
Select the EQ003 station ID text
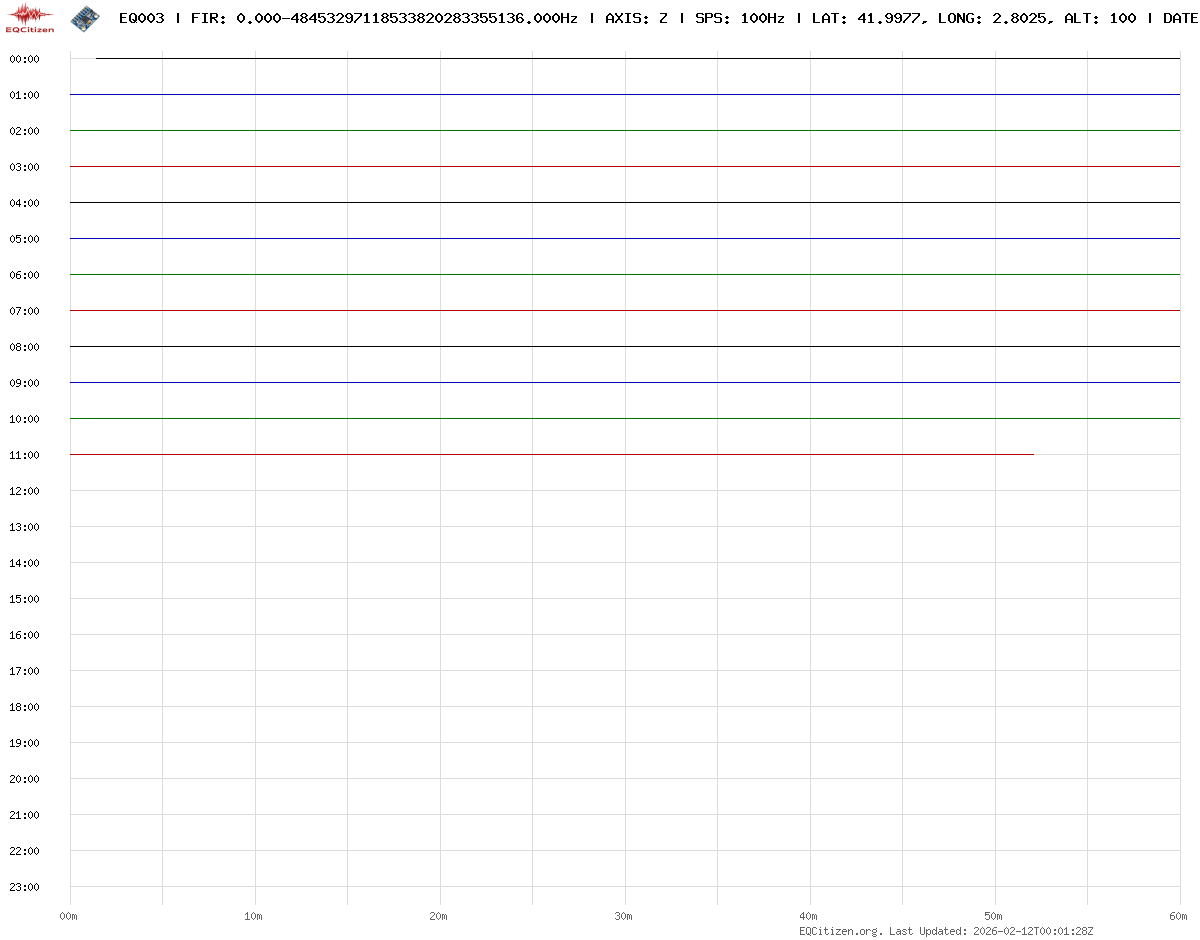tap(141, 18)
